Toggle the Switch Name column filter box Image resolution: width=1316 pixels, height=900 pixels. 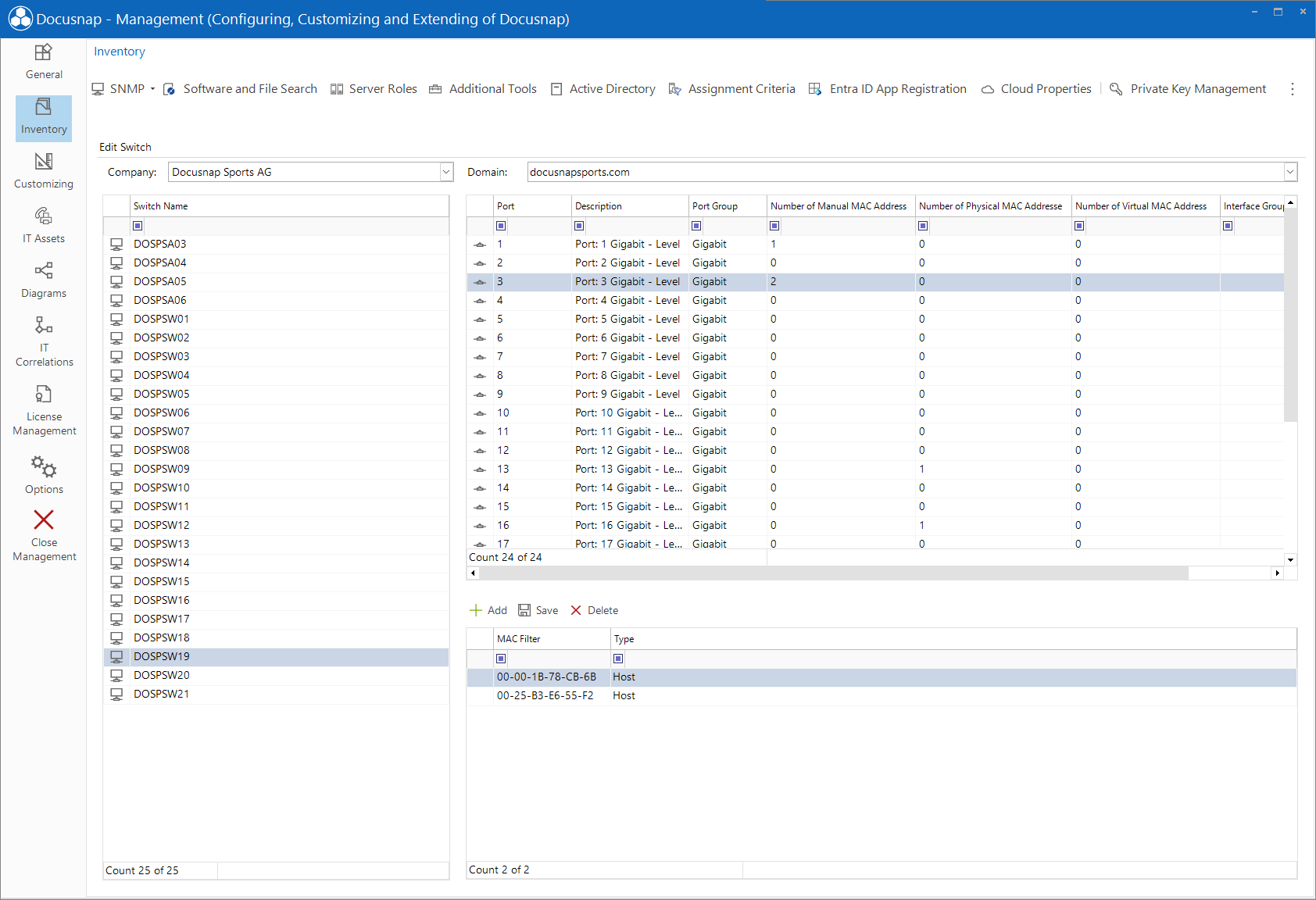pos(138,226)
